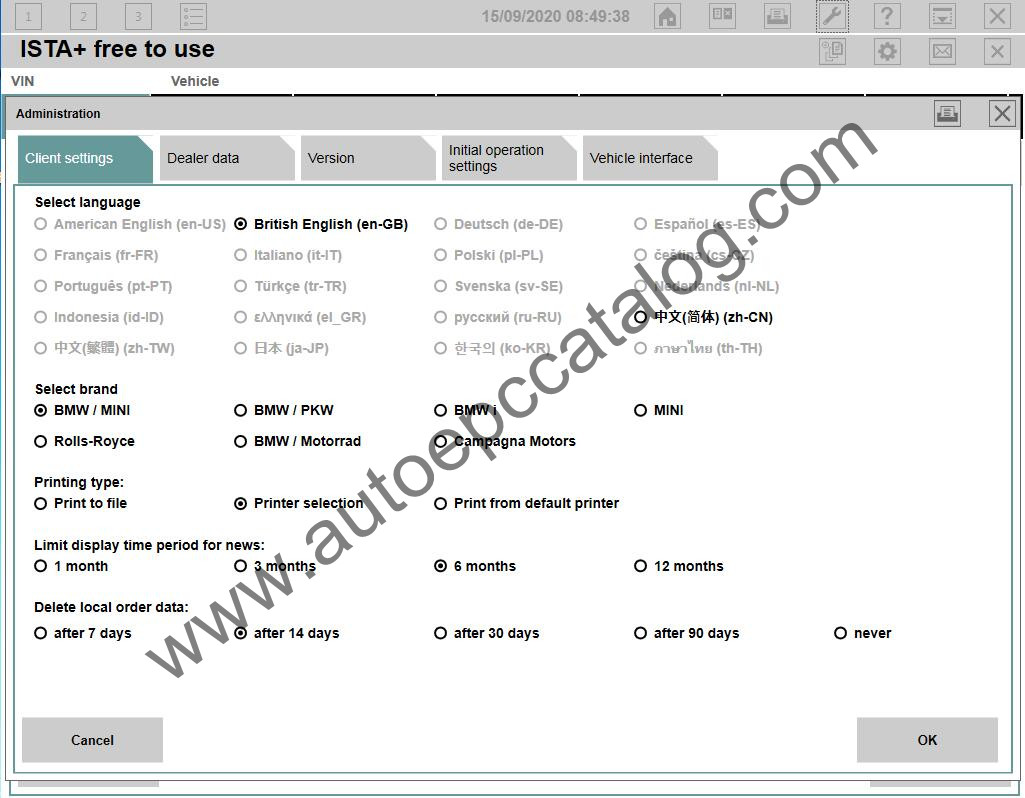Click the split-panel icon next to Home
The height and width of the screenshot is (798, 1025).
[722, 16]
